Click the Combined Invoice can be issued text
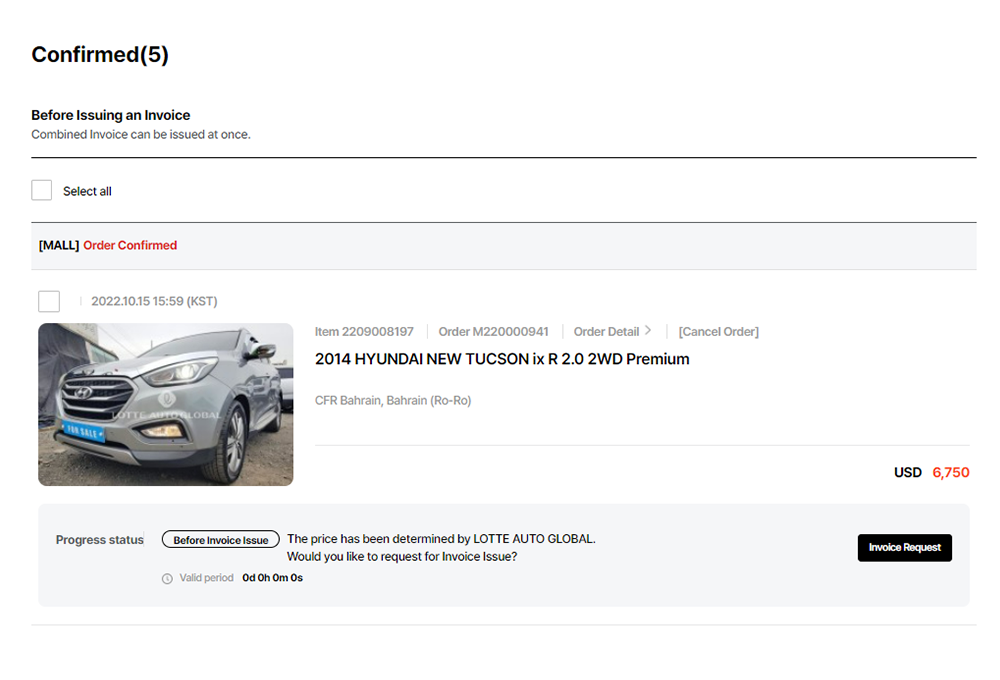This screenshot has height=680, width=1000. (141, 135)
